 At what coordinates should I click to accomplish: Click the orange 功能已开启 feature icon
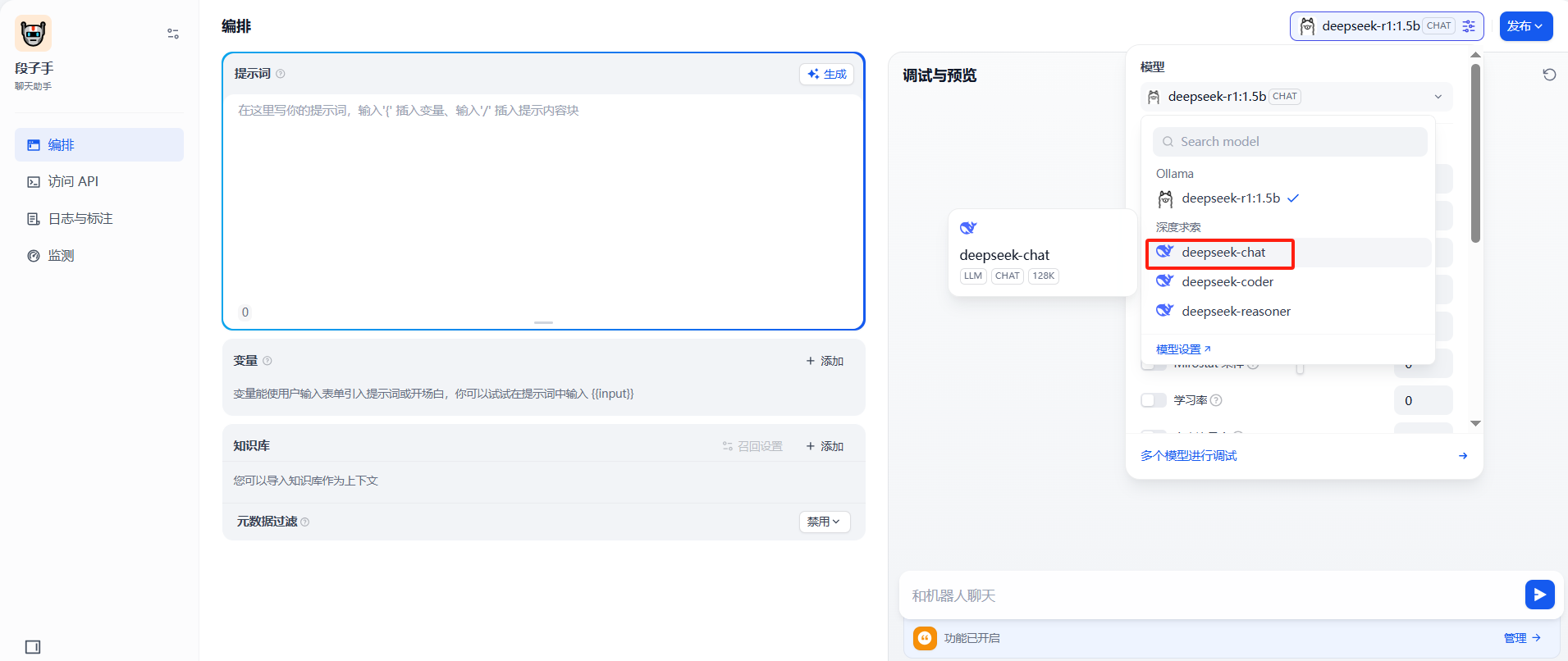tap(925, 638)
